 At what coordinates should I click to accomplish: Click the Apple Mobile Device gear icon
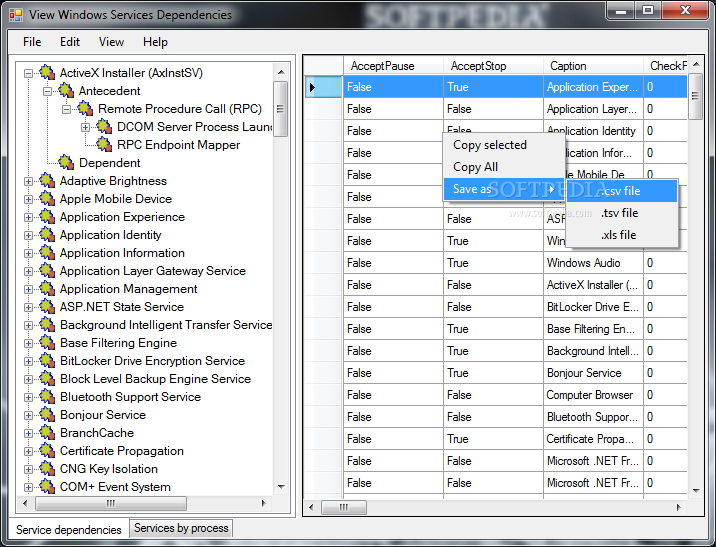point(47,199)
